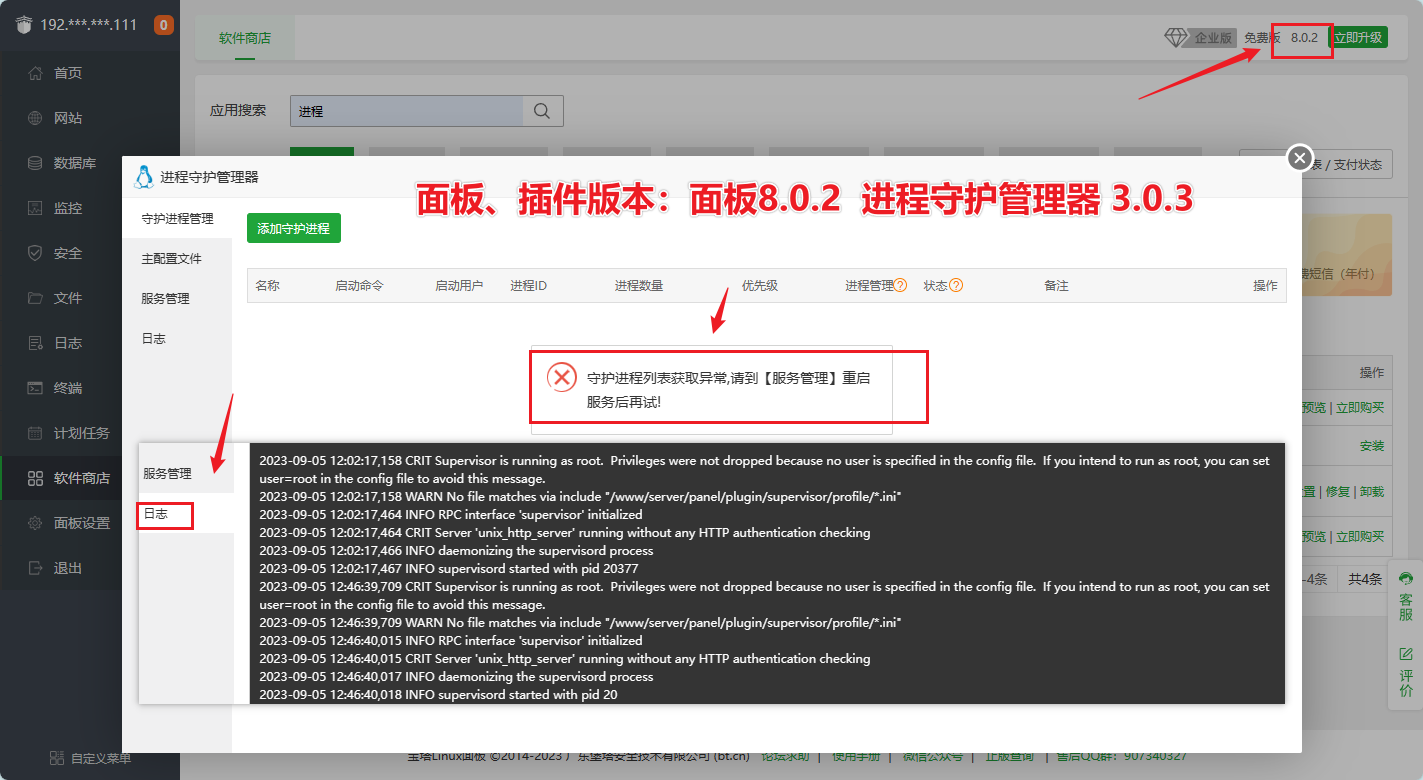
Task: Click the 卸载 link in the background list
Action: pos(1372,491)
